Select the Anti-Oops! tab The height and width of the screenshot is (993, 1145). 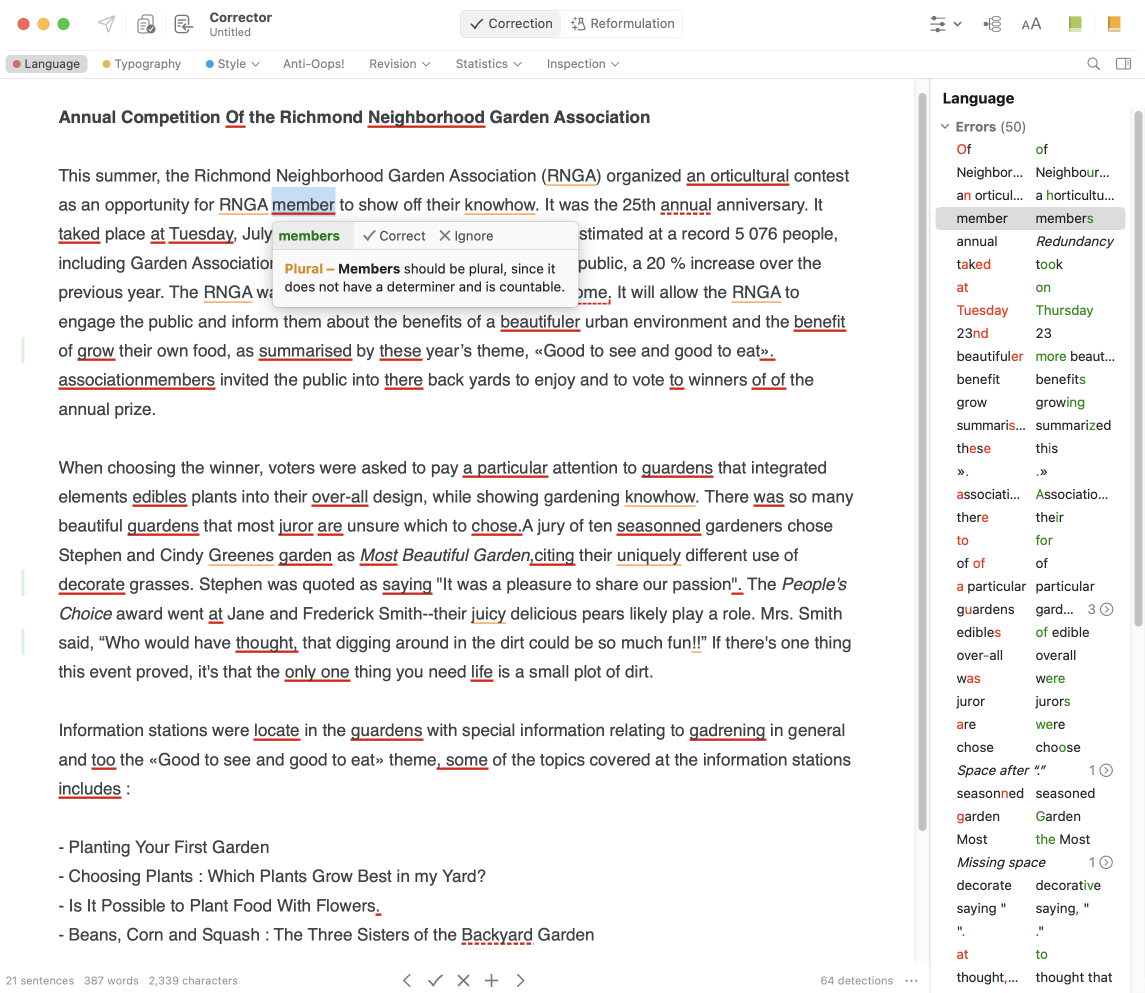point(313,64)
